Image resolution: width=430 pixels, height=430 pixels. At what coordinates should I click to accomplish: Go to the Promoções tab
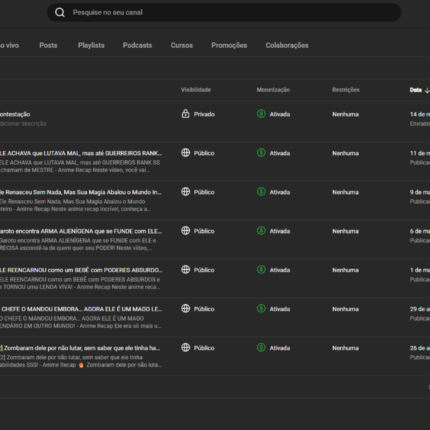coord(229,45)
